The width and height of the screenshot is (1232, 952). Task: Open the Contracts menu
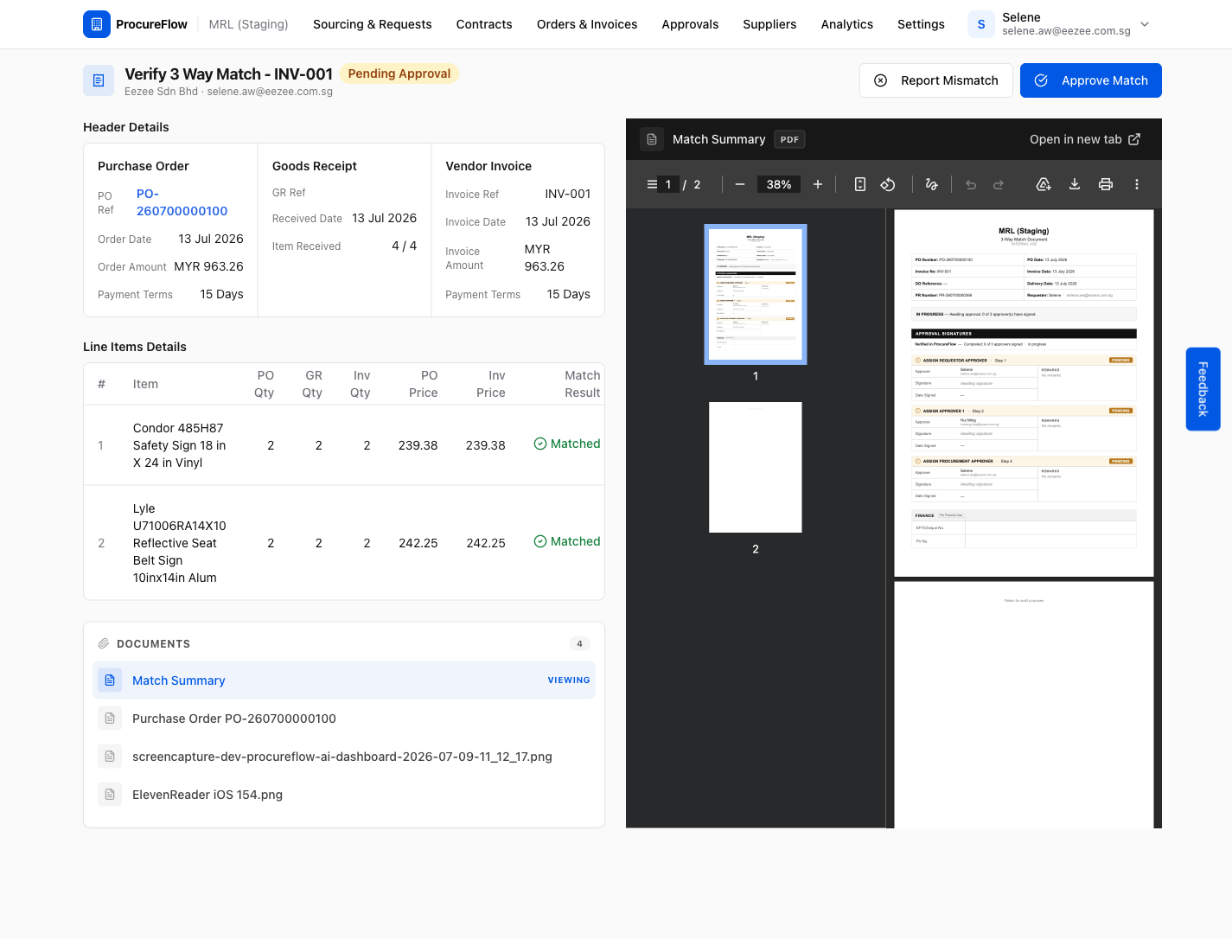(x=484, y=24)
